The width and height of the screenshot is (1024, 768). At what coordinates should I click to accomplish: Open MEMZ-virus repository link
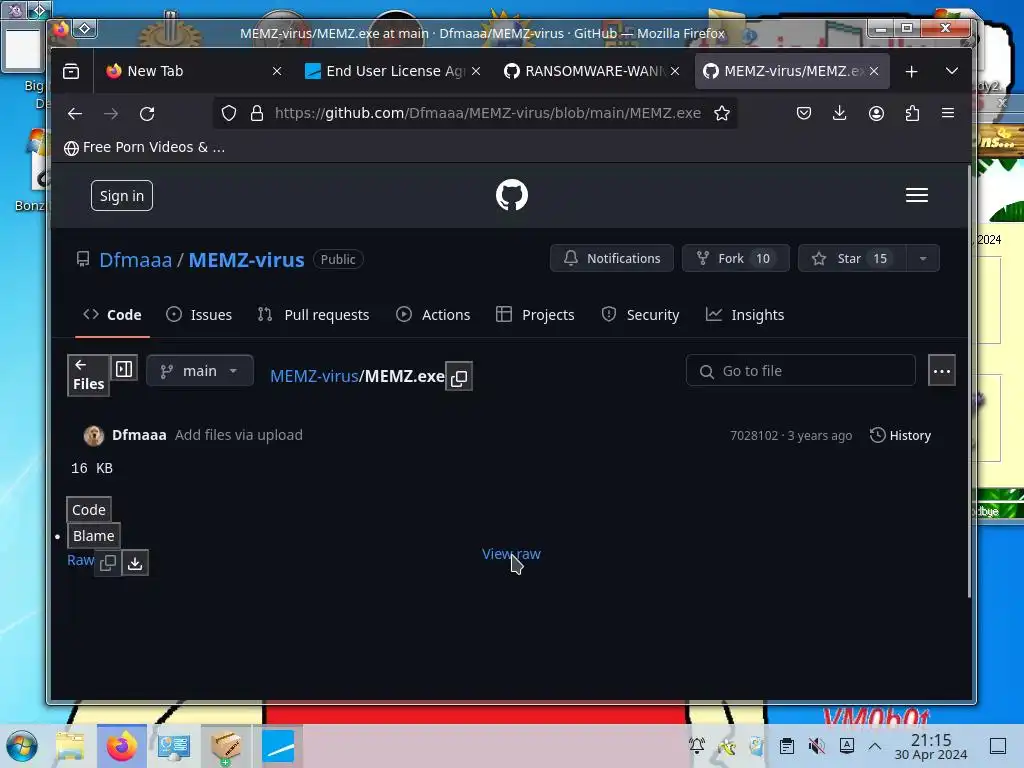pyautogui.click(x=246, y=260)
